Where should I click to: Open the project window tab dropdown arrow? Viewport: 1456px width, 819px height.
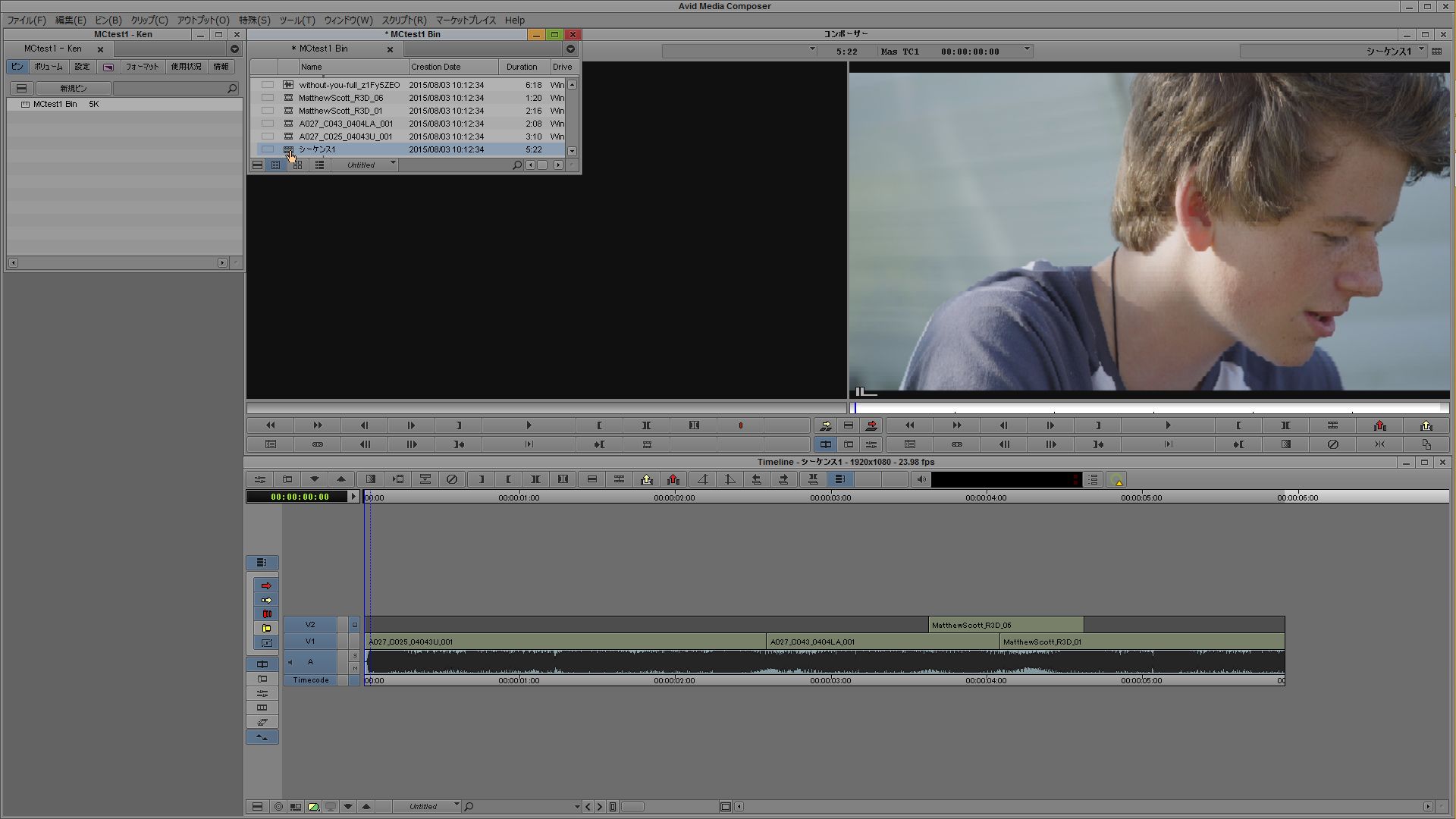pyautogui.click(x=234, y=49)
